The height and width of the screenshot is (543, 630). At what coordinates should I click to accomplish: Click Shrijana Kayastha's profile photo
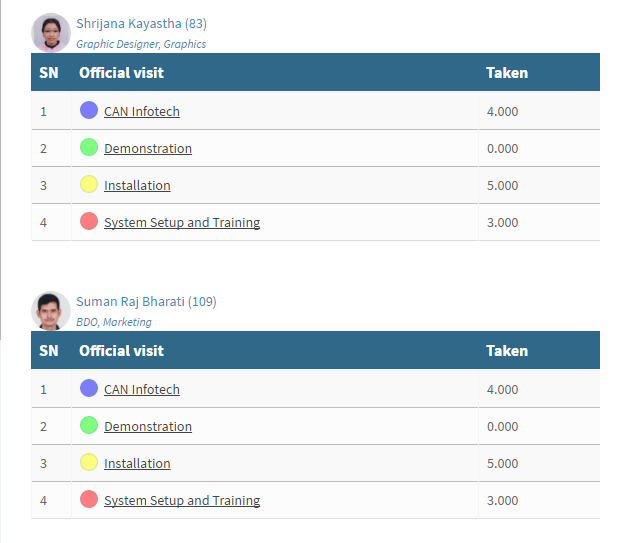(x=51, y=33)
